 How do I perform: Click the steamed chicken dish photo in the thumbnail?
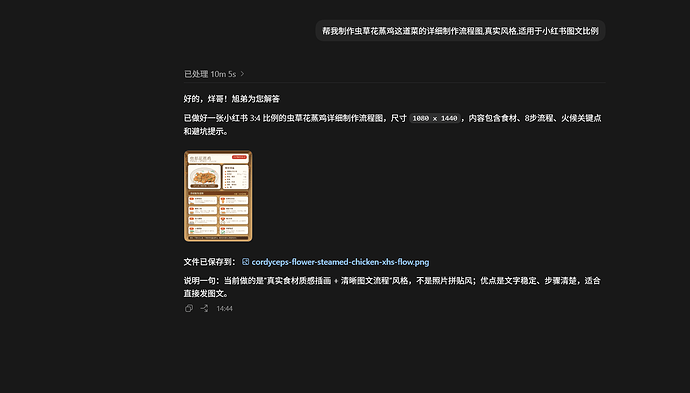tap(204, 177)
